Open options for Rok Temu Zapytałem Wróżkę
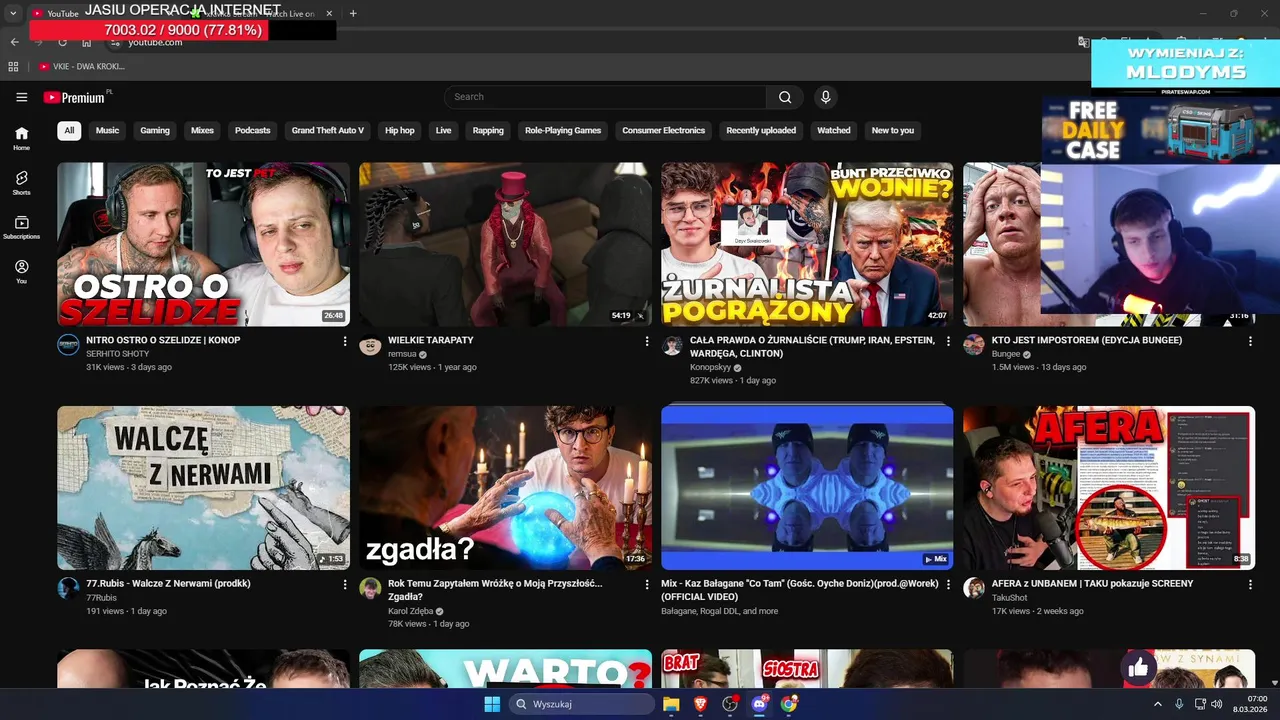This screenshot has width=1280, height=720. point(647,585)
